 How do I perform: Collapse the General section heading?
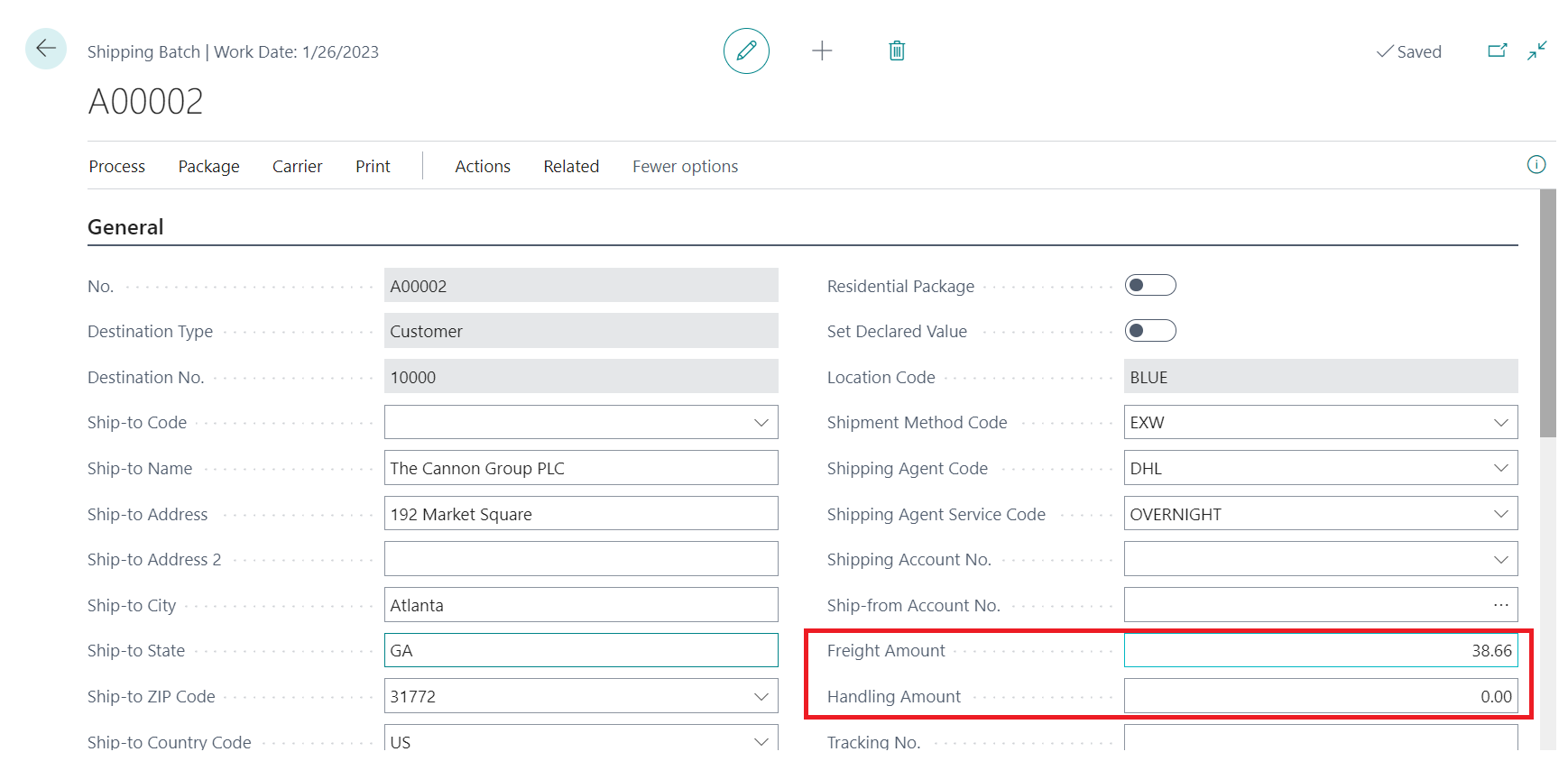click(x=125, y=227)
